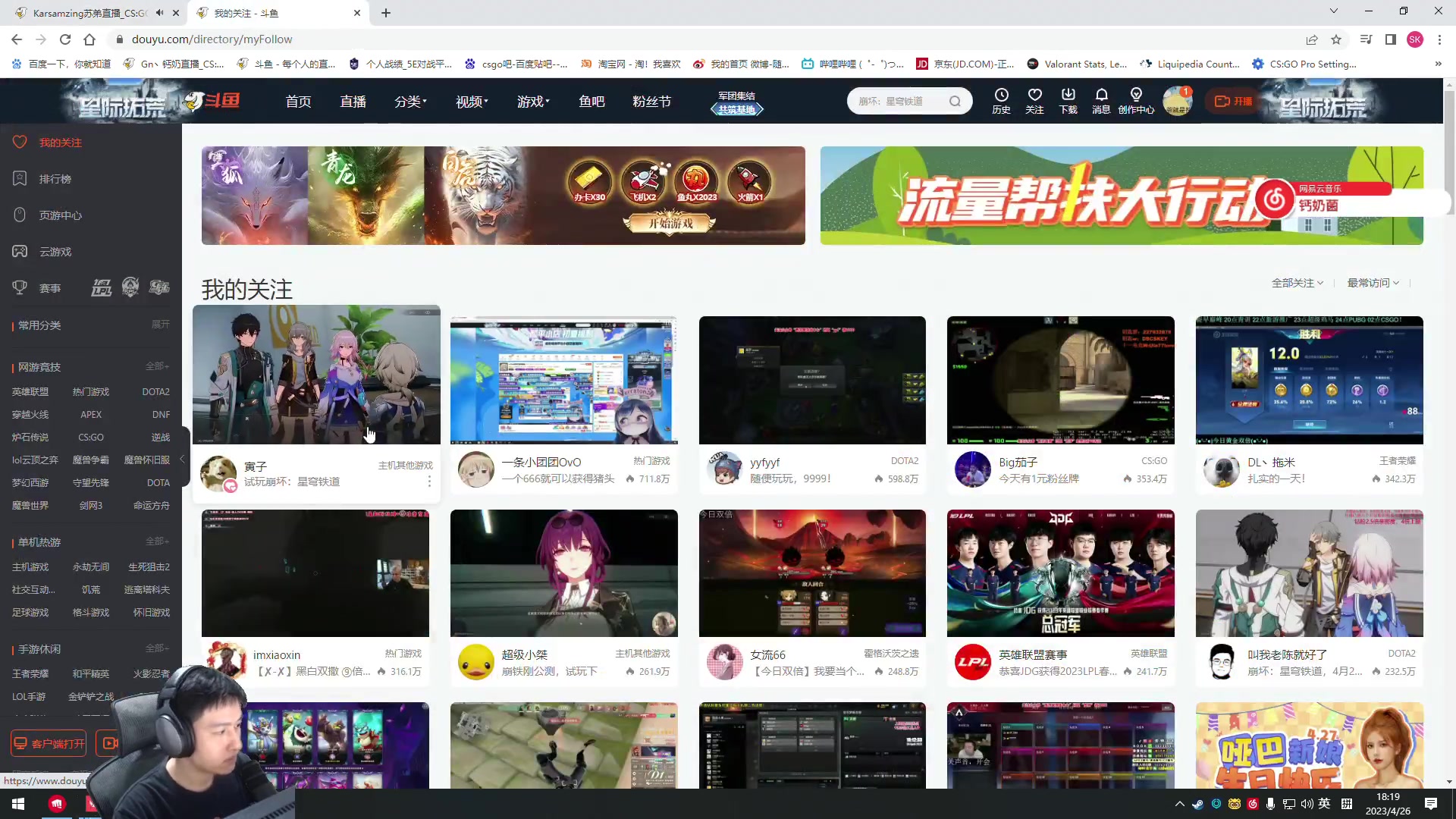Click the 流量帮扶大行动 banner
This screenshot has width=1456, height=819.
1122,196
